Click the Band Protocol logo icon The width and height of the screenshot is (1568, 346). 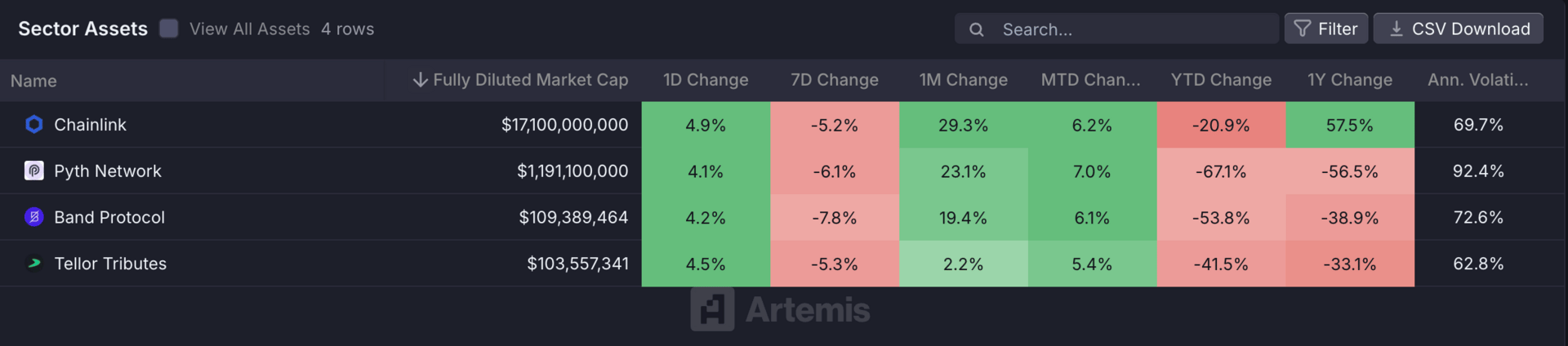pos(33,217)
